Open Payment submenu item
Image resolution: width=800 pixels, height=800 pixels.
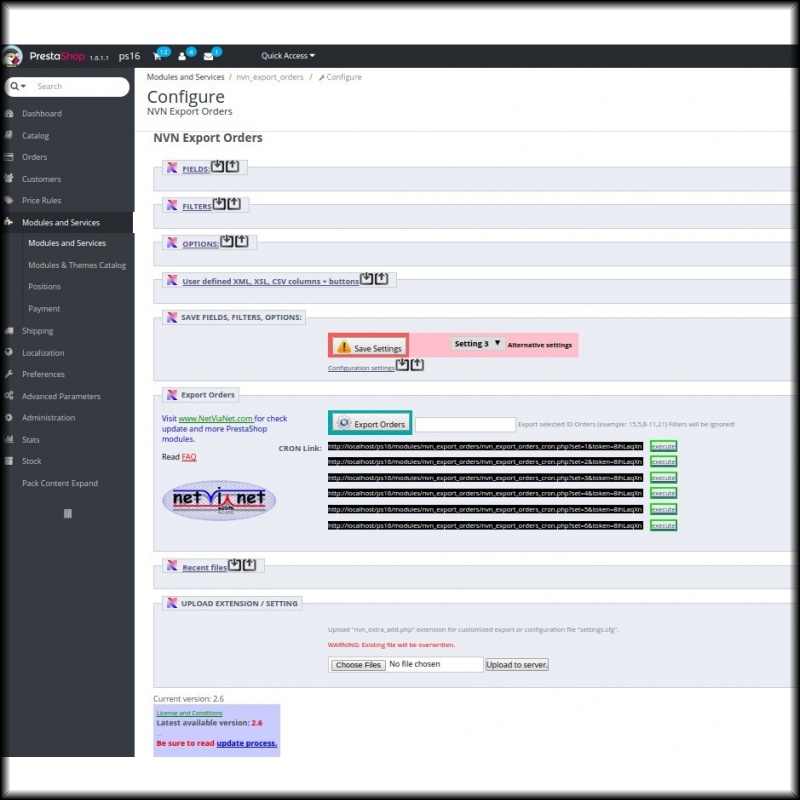pos(44,309)
